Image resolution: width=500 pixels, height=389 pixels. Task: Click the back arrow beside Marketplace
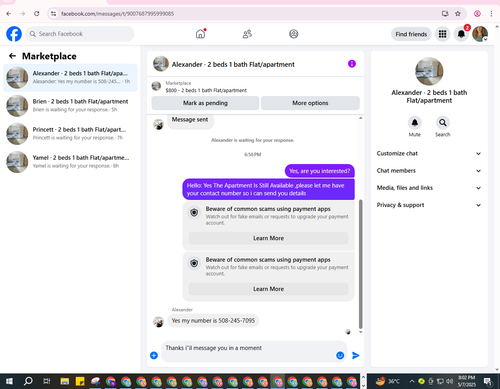point(12,56)
